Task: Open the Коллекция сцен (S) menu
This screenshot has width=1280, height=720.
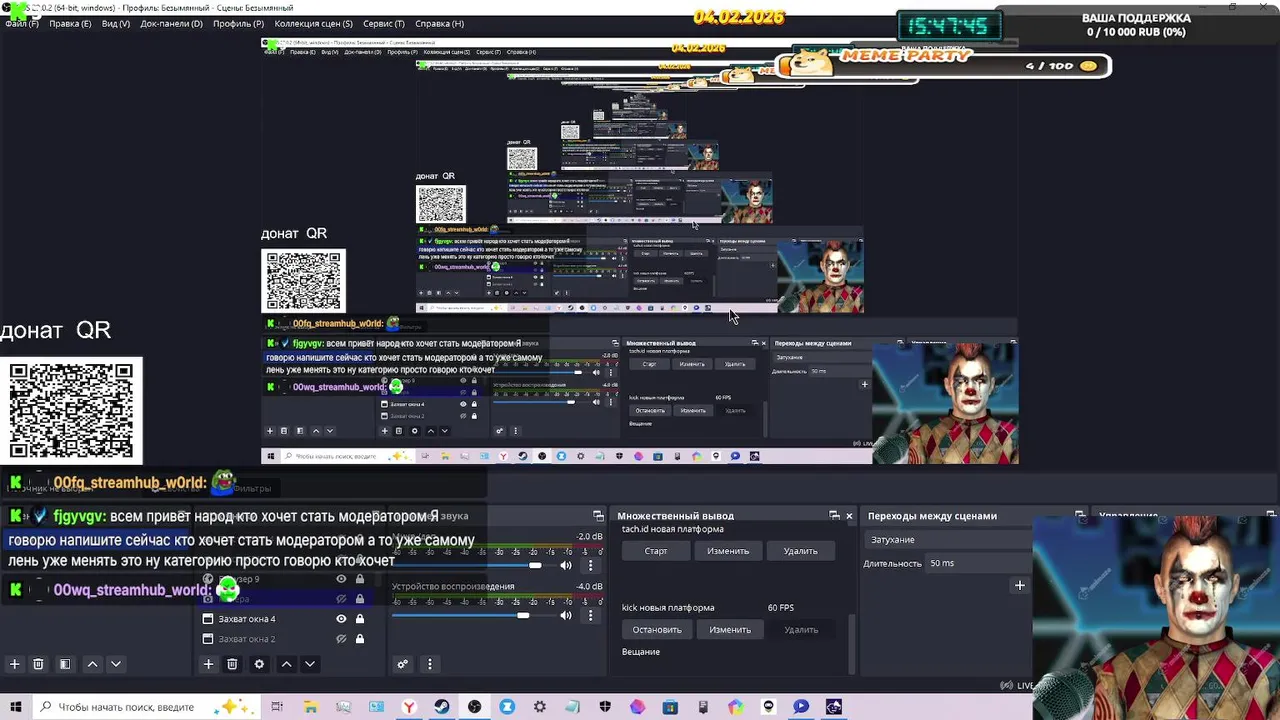Action: pos(313,24)
